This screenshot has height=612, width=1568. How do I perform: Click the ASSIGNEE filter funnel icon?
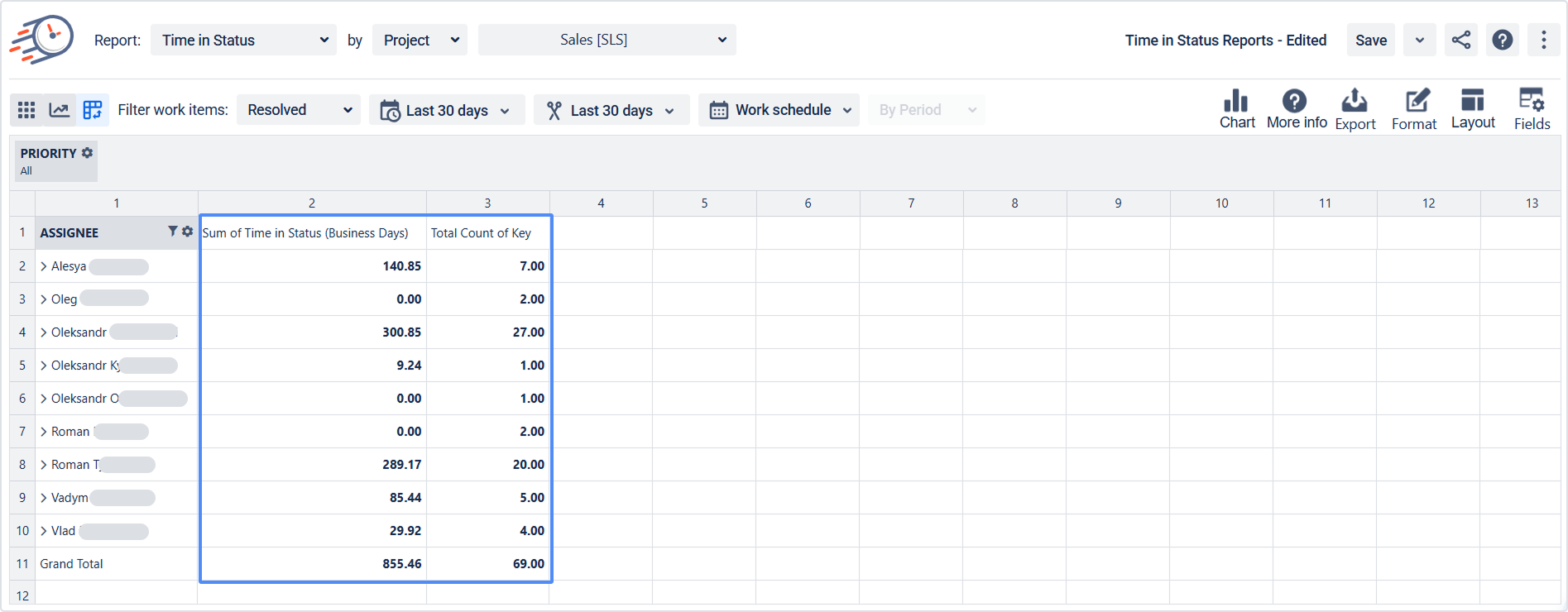click(173, 232)
